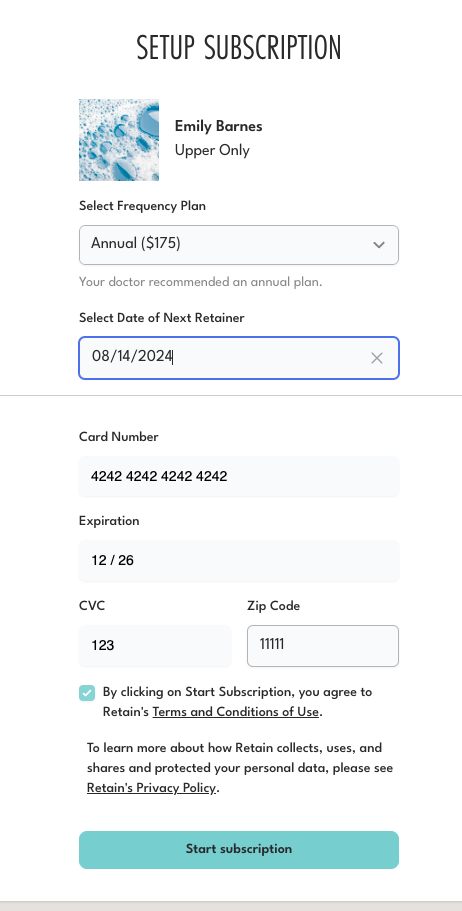Toggle the Terms and Conditions agreement checkbox
462x911 pixels.
(87, 693)
